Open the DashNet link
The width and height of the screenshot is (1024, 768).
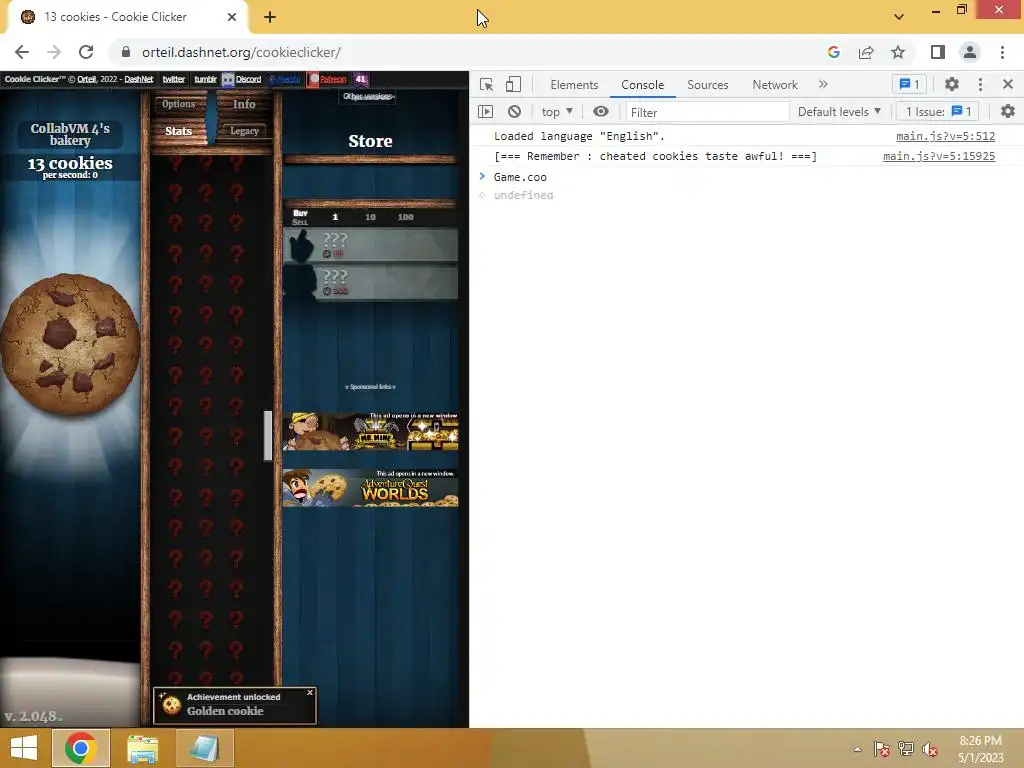click(138, 79)
